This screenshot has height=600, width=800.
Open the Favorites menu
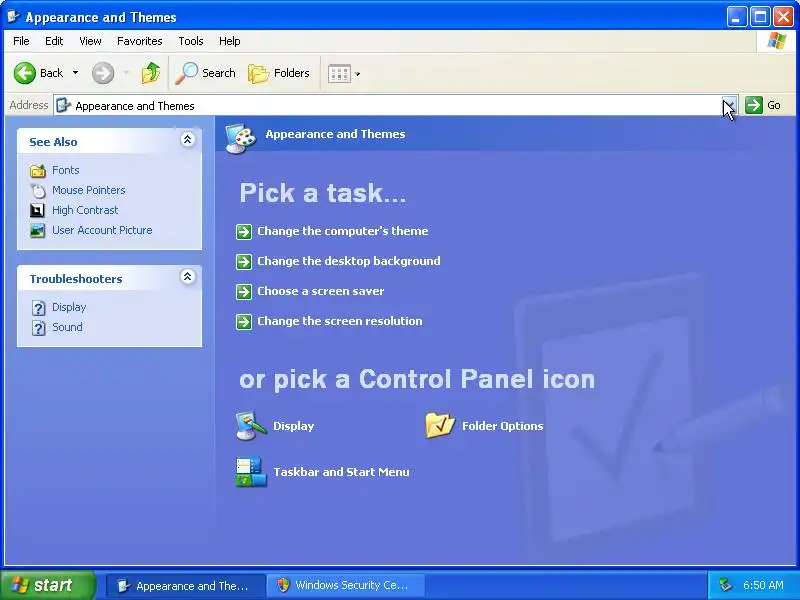[x=140, y=41]
